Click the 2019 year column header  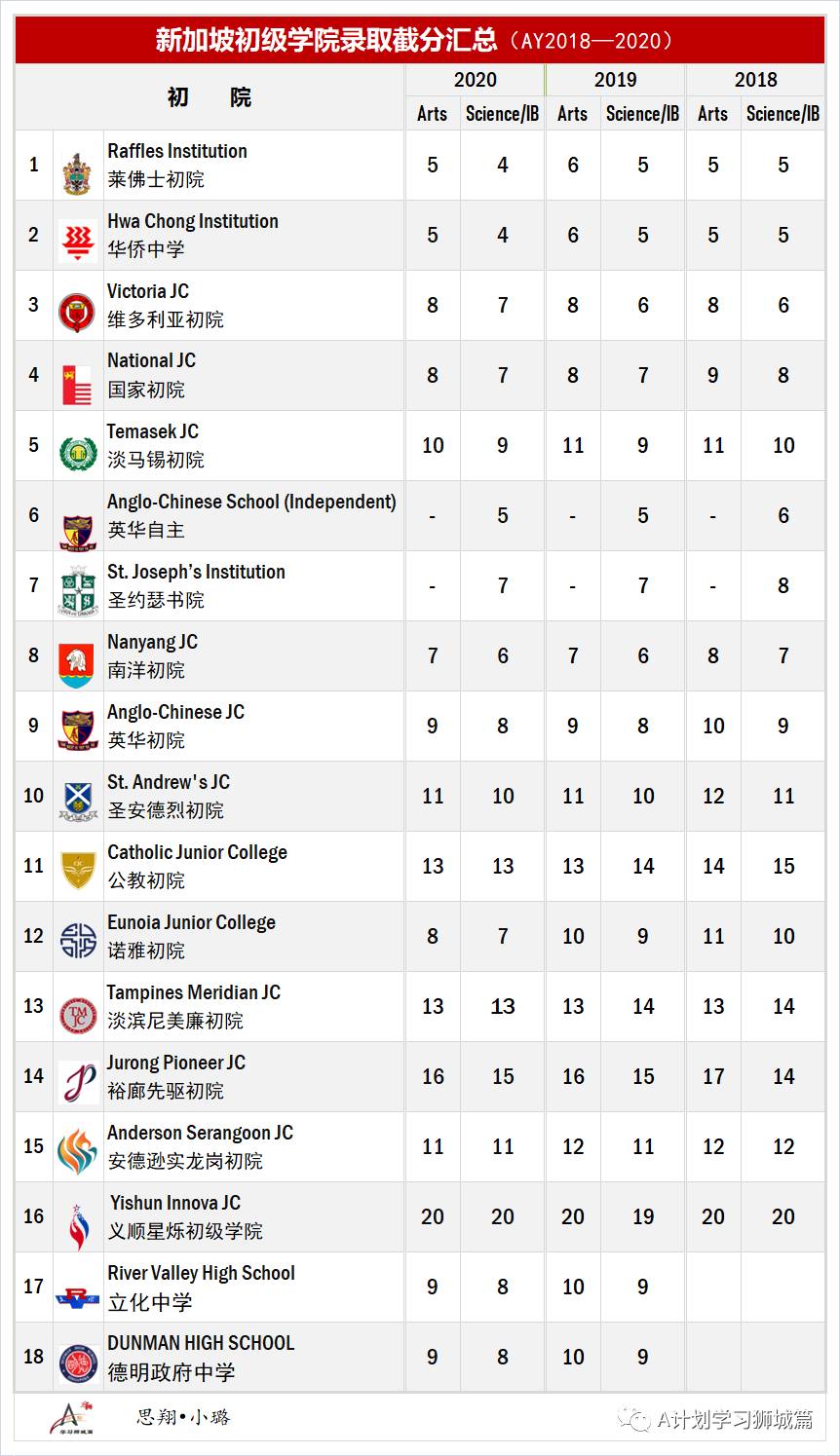(616, 80)
